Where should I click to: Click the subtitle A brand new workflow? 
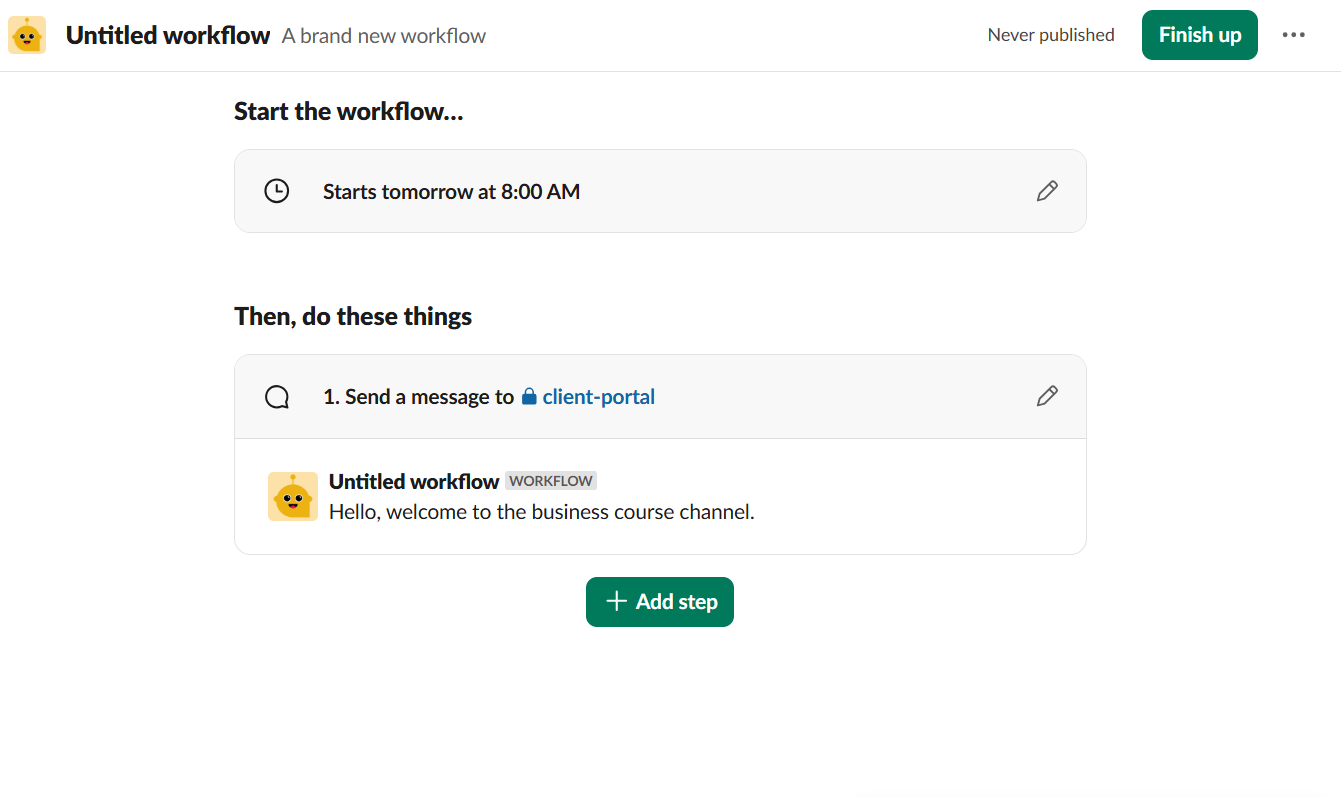pos(384,35)
